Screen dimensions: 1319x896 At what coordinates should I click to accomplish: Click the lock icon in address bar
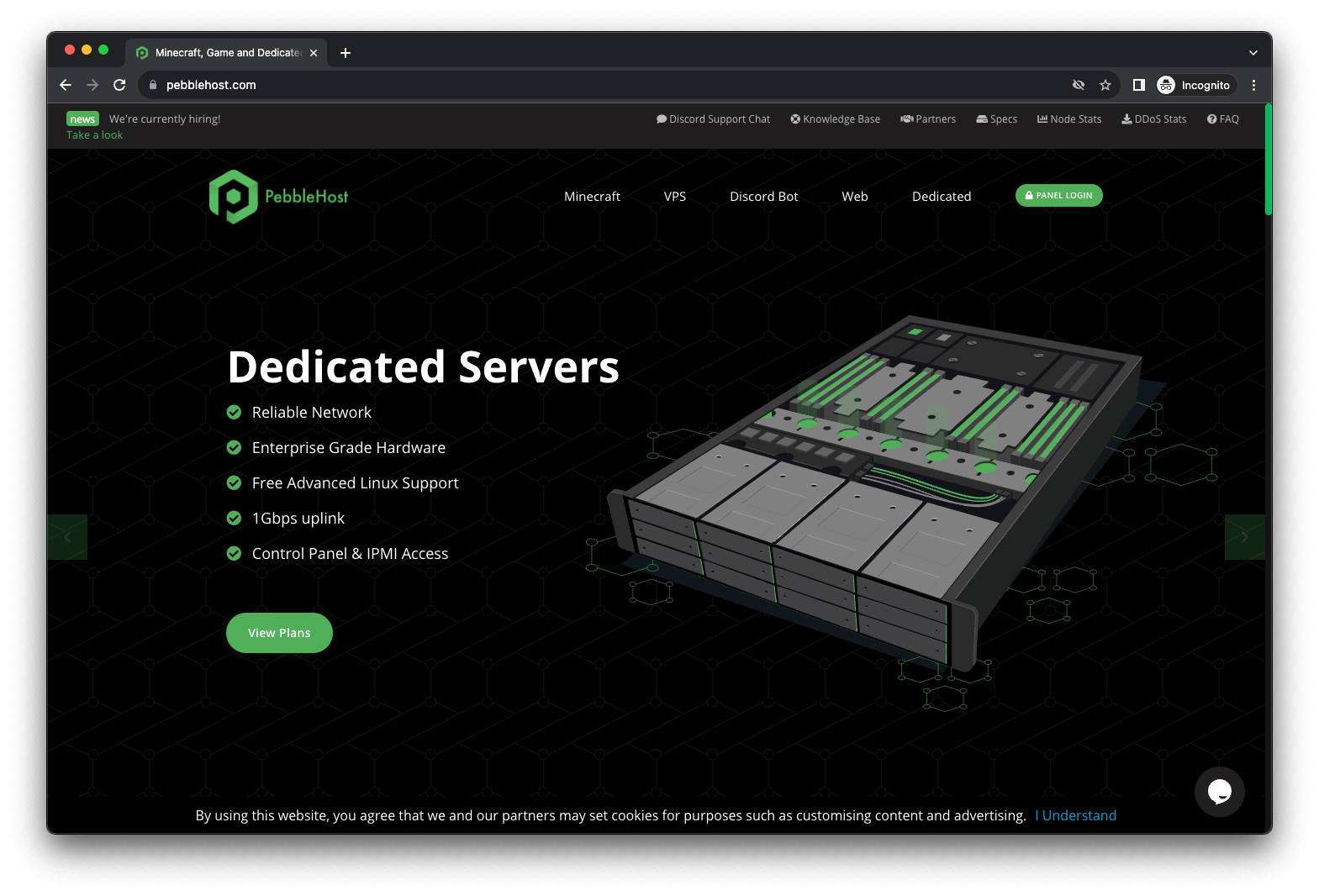coord(153,85)
